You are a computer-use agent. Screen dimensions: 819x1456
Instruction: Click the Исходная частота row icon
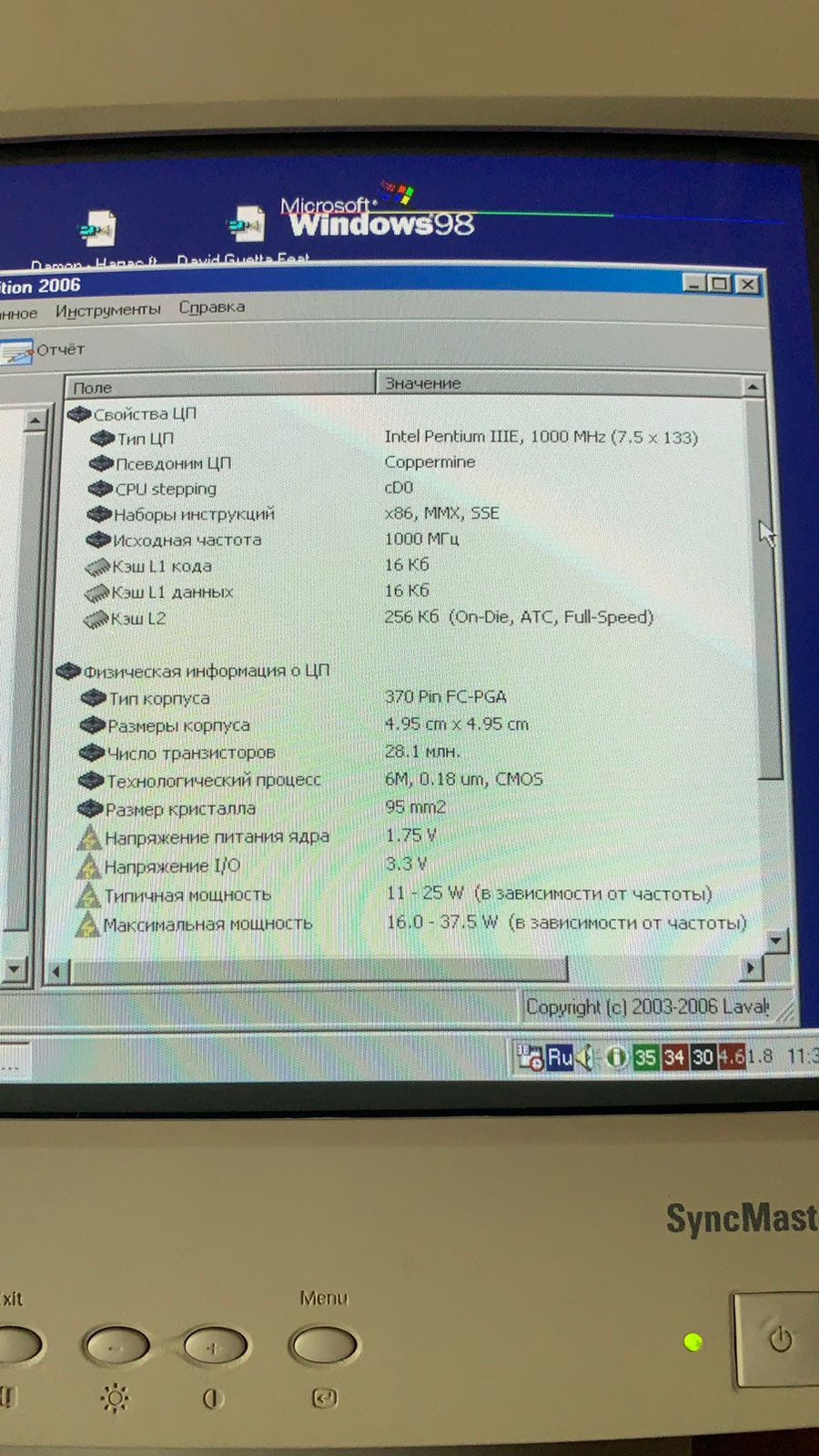tap(97, 540)
